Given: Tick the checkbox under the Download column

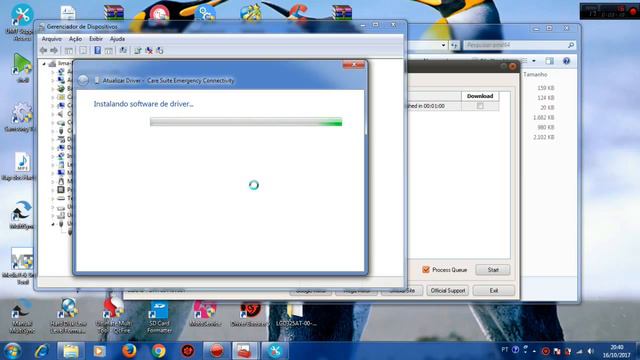Looking at the screenshot, I should (x=480, y=106).
